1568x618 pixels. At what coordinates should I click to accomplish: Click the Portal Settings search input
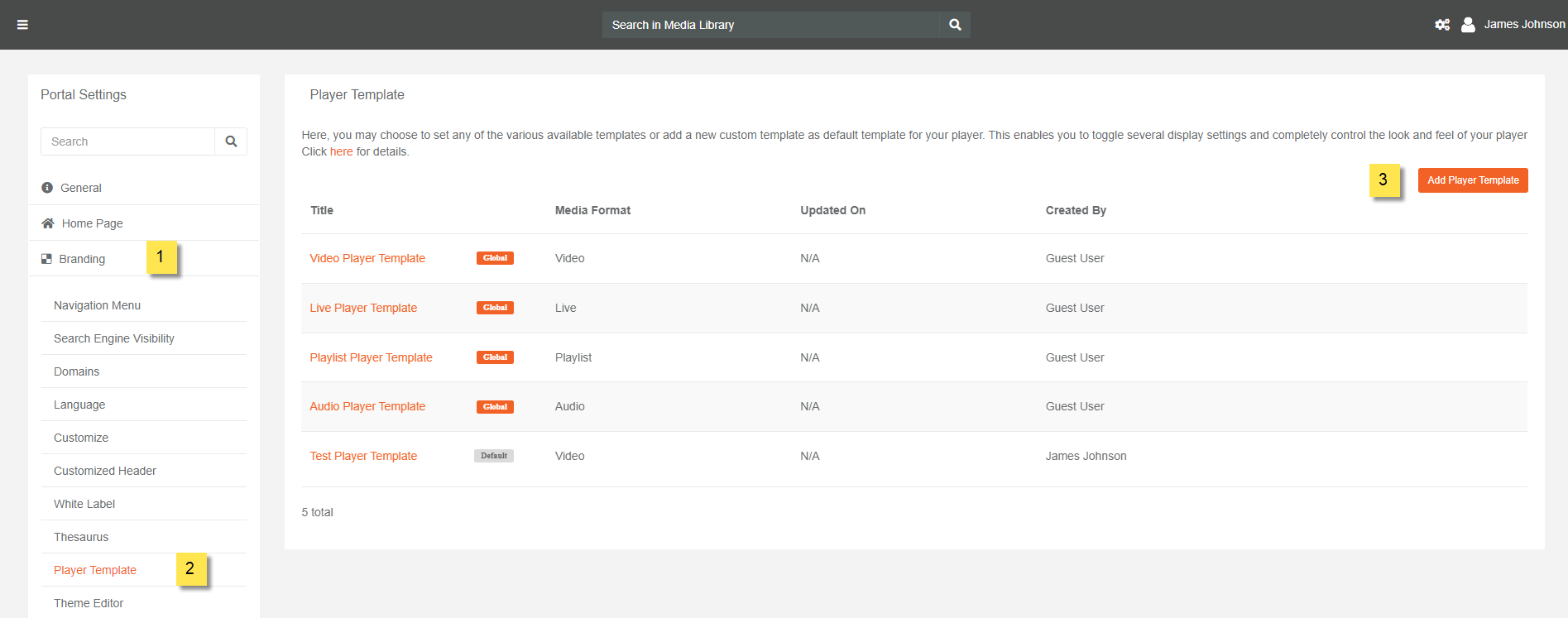(x=127, y=141)
